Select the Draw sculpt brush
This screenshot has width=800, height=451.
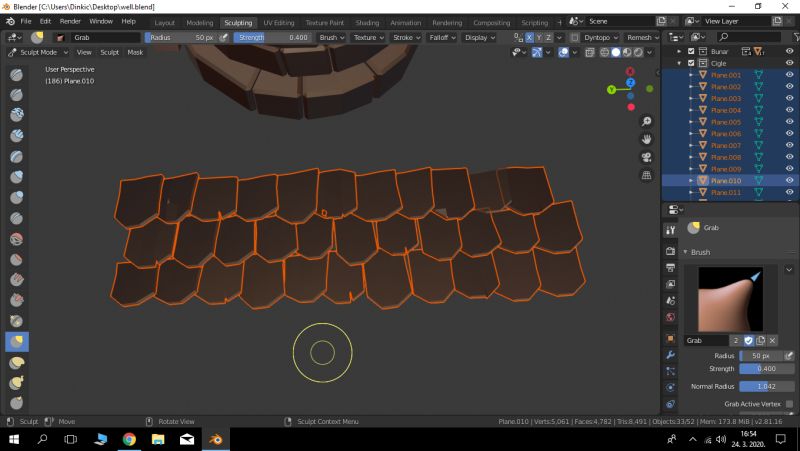click(16, 74)
